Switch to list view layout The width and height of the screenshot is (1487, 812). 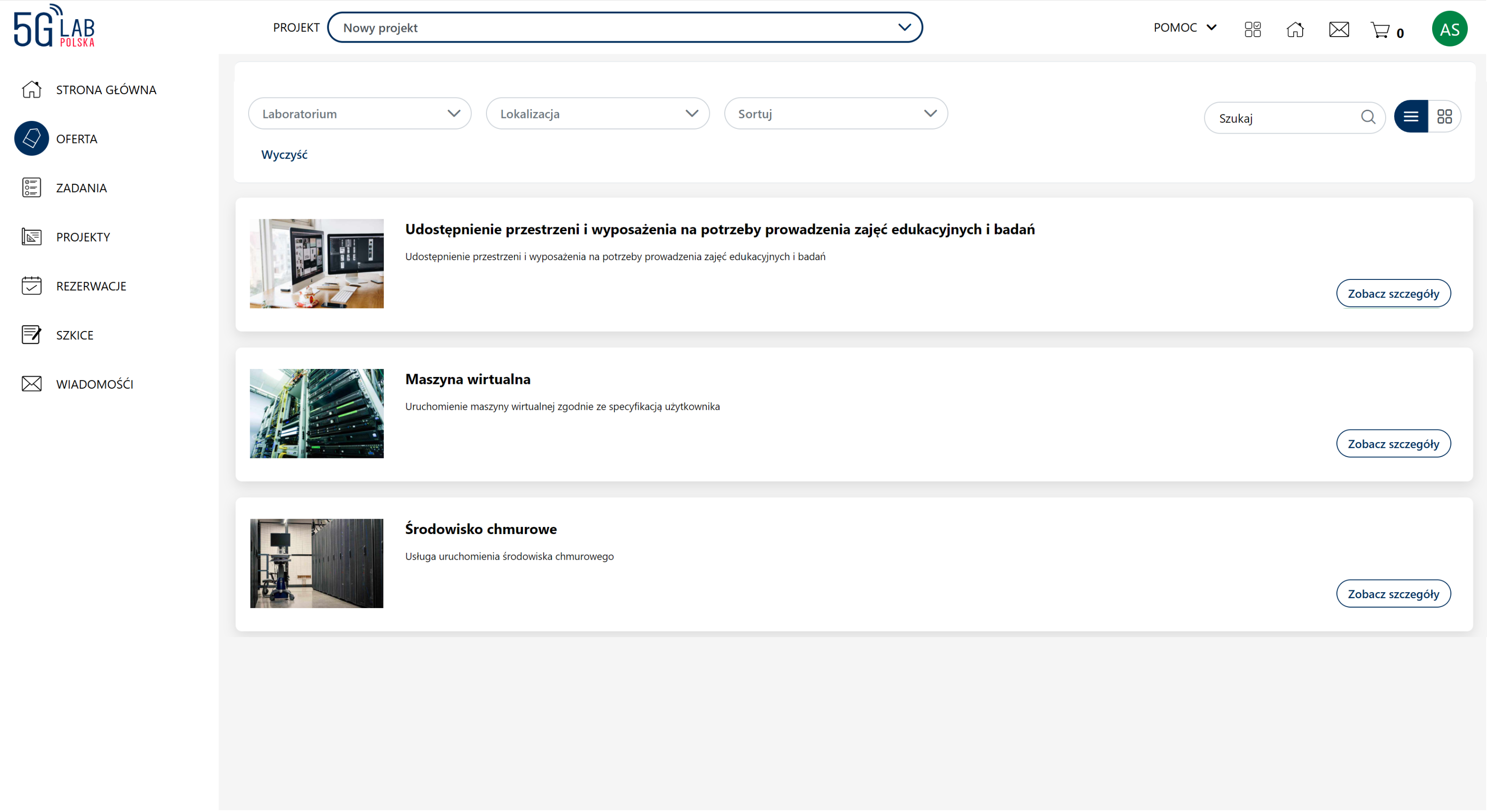(x=1411, y=117)
